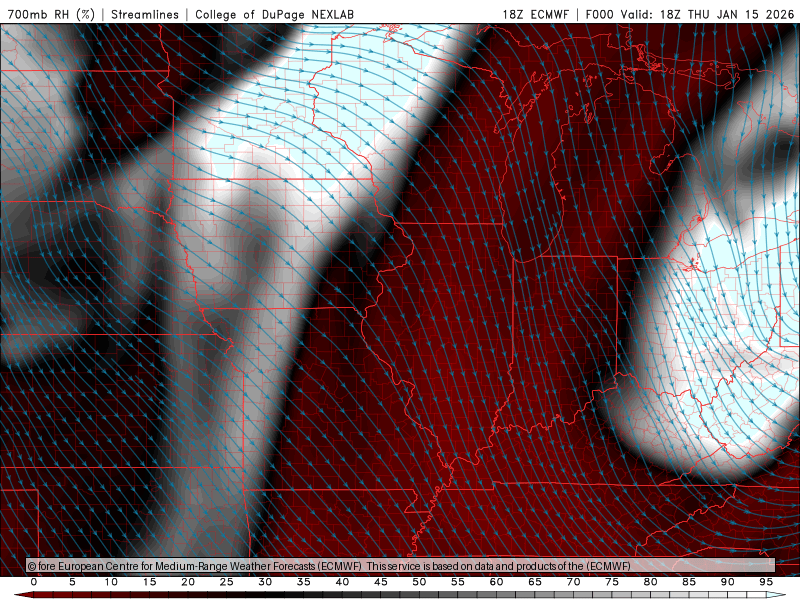800x600 pixels.
Task: Click the "10" label on the RH scale
Action: point(111,582)
